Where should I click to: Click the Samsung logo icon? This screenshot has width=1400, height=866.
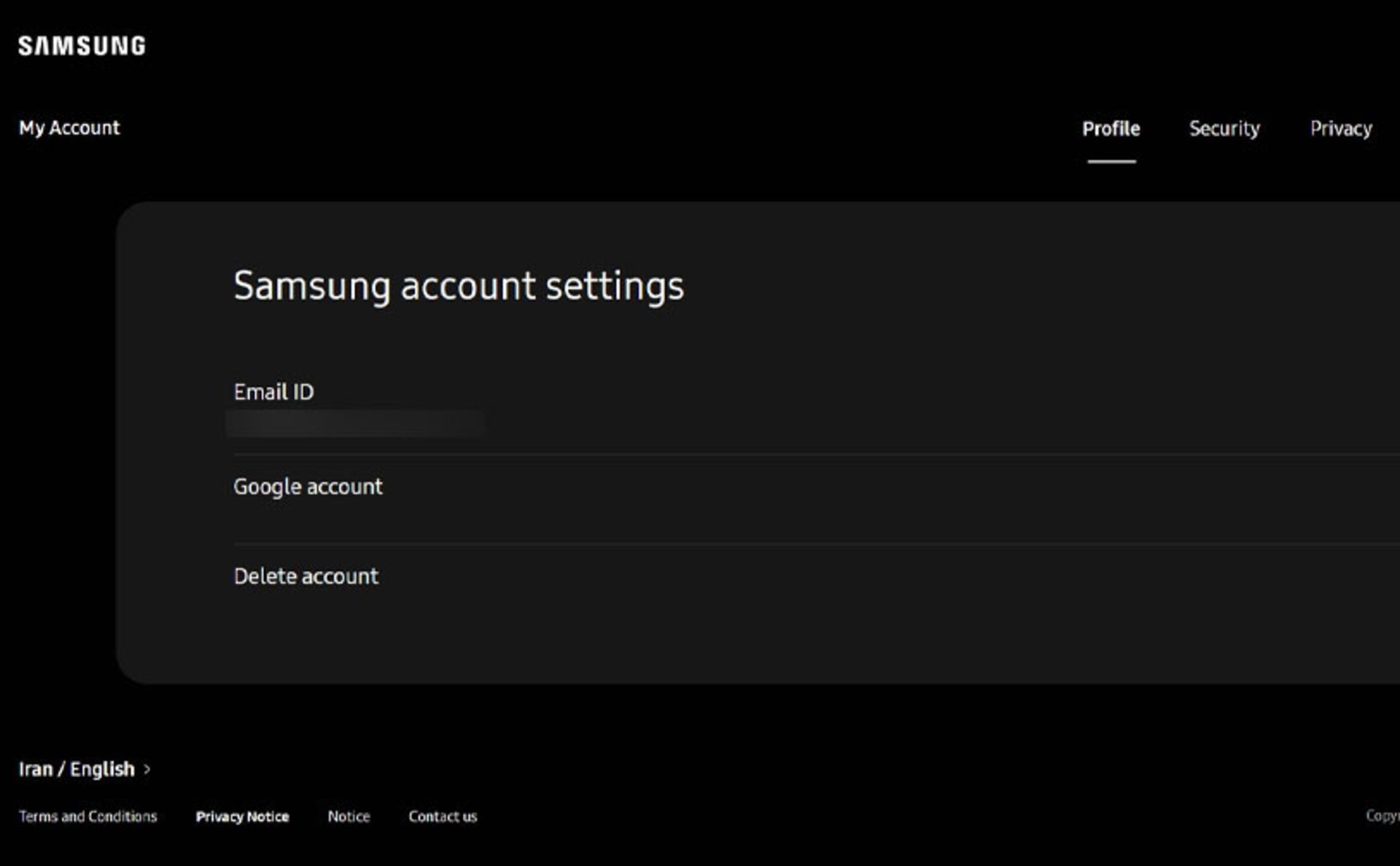pyautogui.click(x=83, y=44)
